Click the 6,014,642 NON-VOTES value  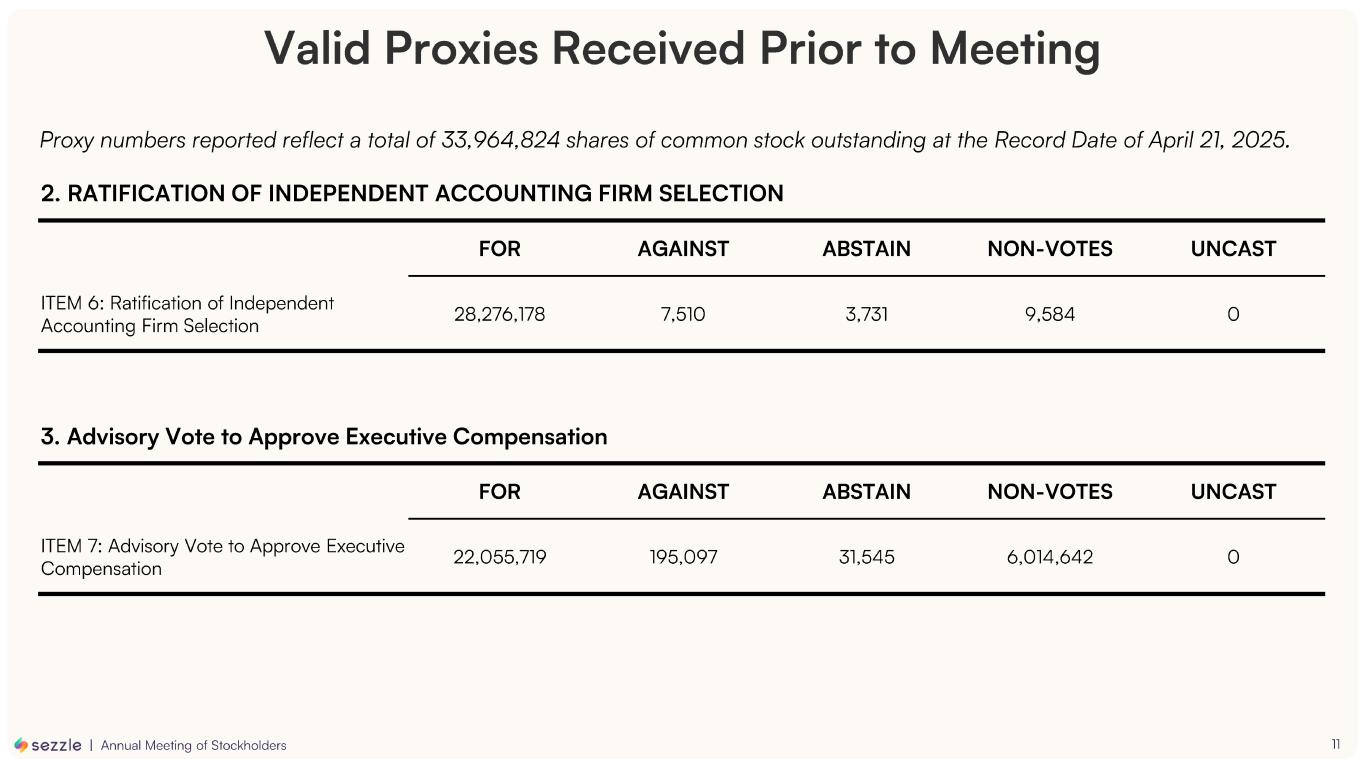1050,557
